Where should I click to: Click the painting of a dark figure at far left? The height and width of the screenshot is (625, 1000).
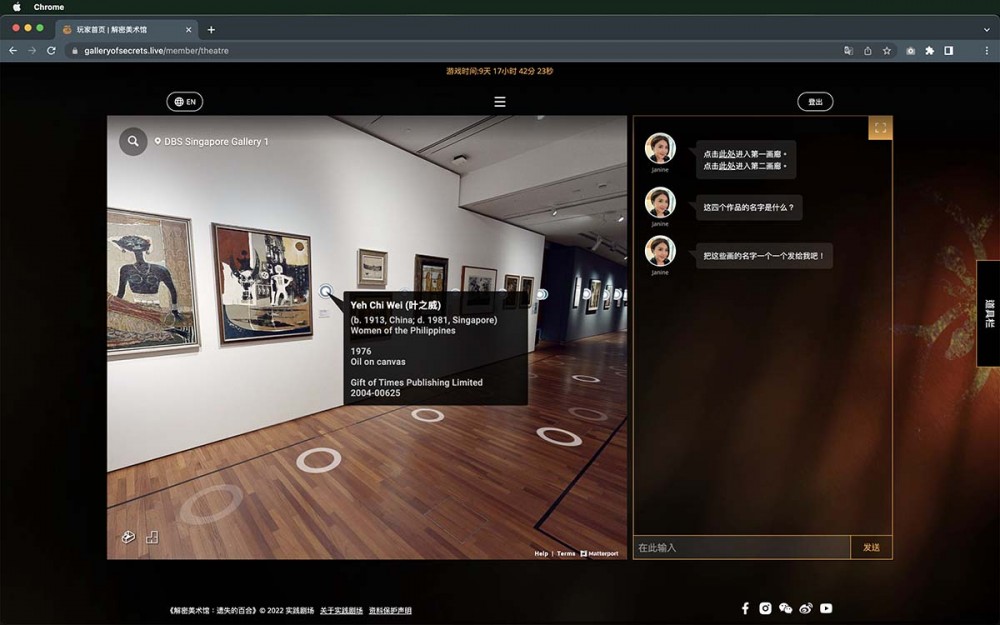pos(152,281)
